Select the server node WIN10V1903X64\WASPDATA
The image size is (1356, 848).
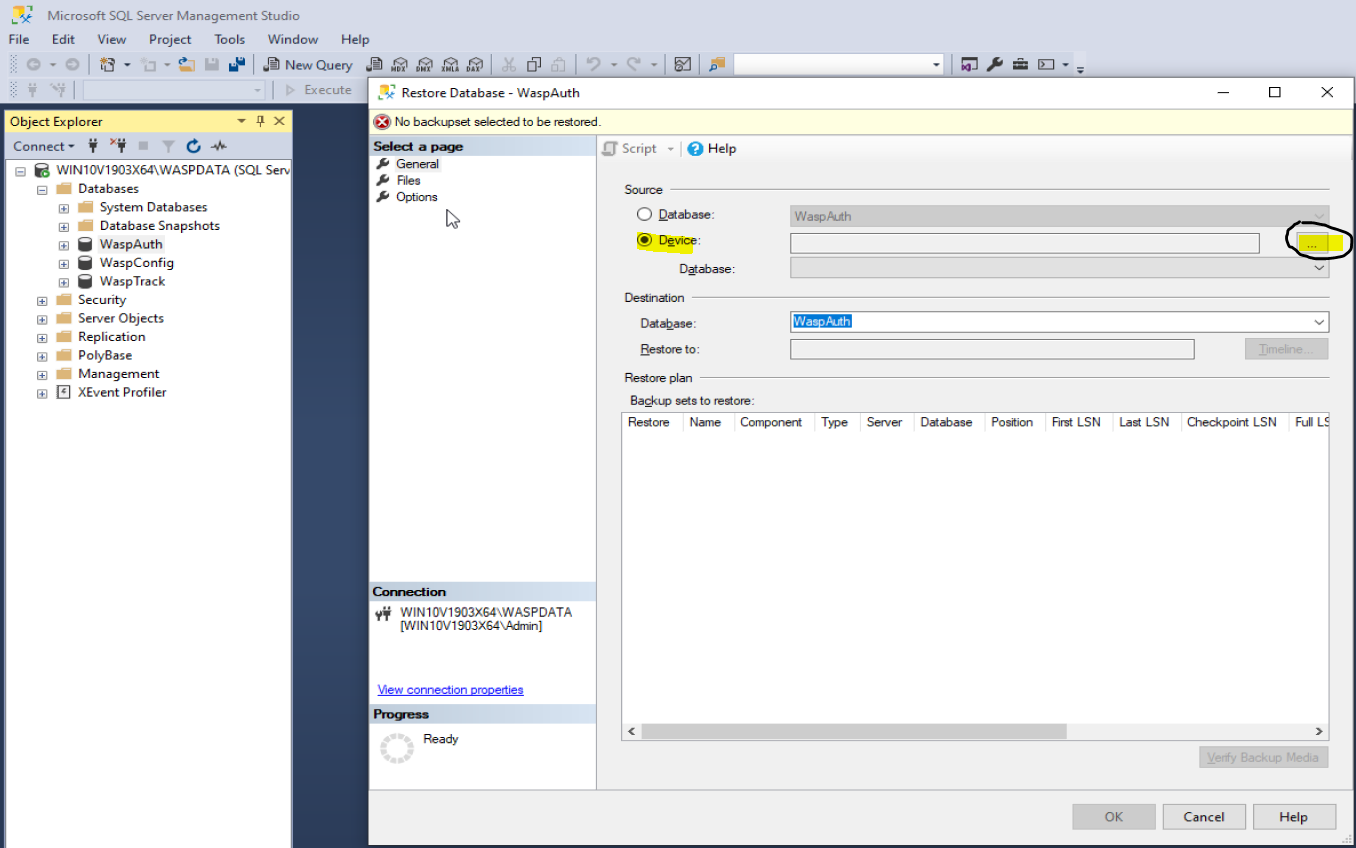pos(173,170)
